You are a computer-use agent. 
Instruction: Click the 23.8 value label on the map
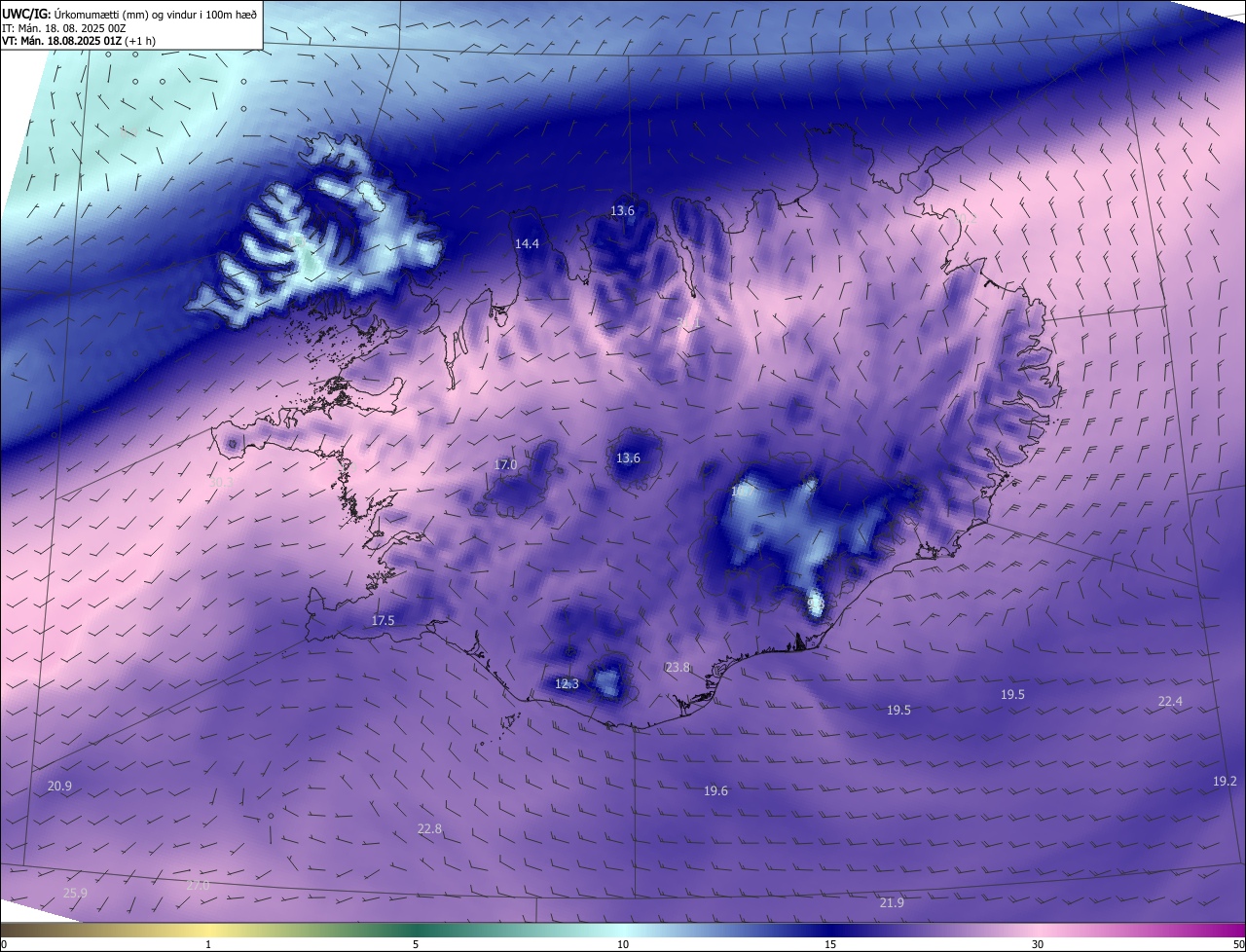(x=678, y=668)
